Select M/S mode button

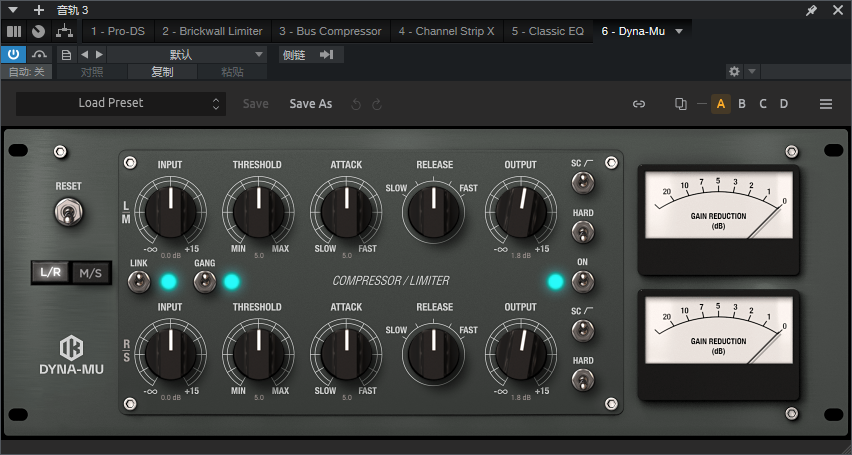(x=91, y=273)
